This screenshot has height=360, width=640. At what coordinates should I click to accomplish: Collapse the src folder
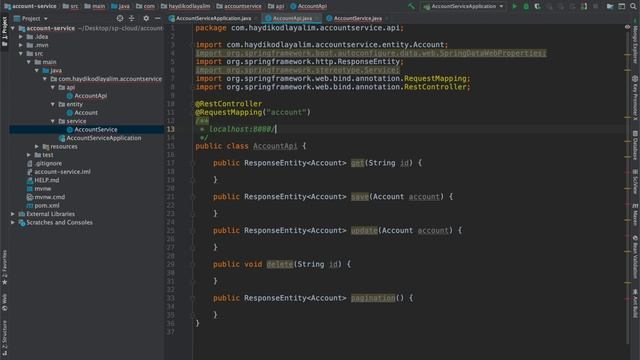[x=21, y=53]
